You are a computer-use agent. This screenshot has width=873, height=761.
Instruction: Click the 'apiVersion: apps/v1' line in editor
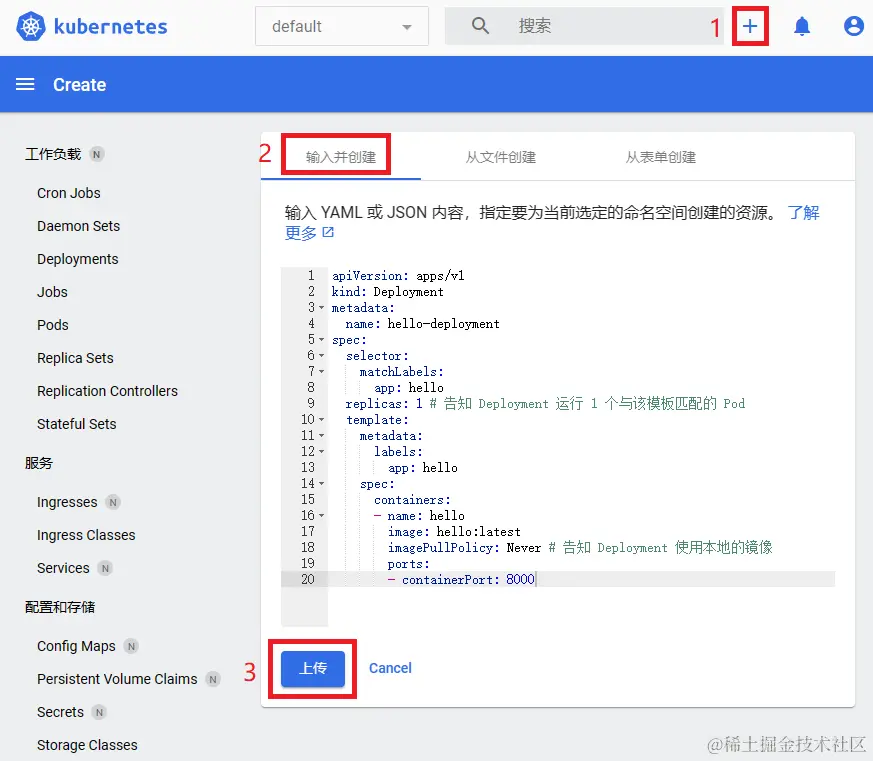pos(398,276)
